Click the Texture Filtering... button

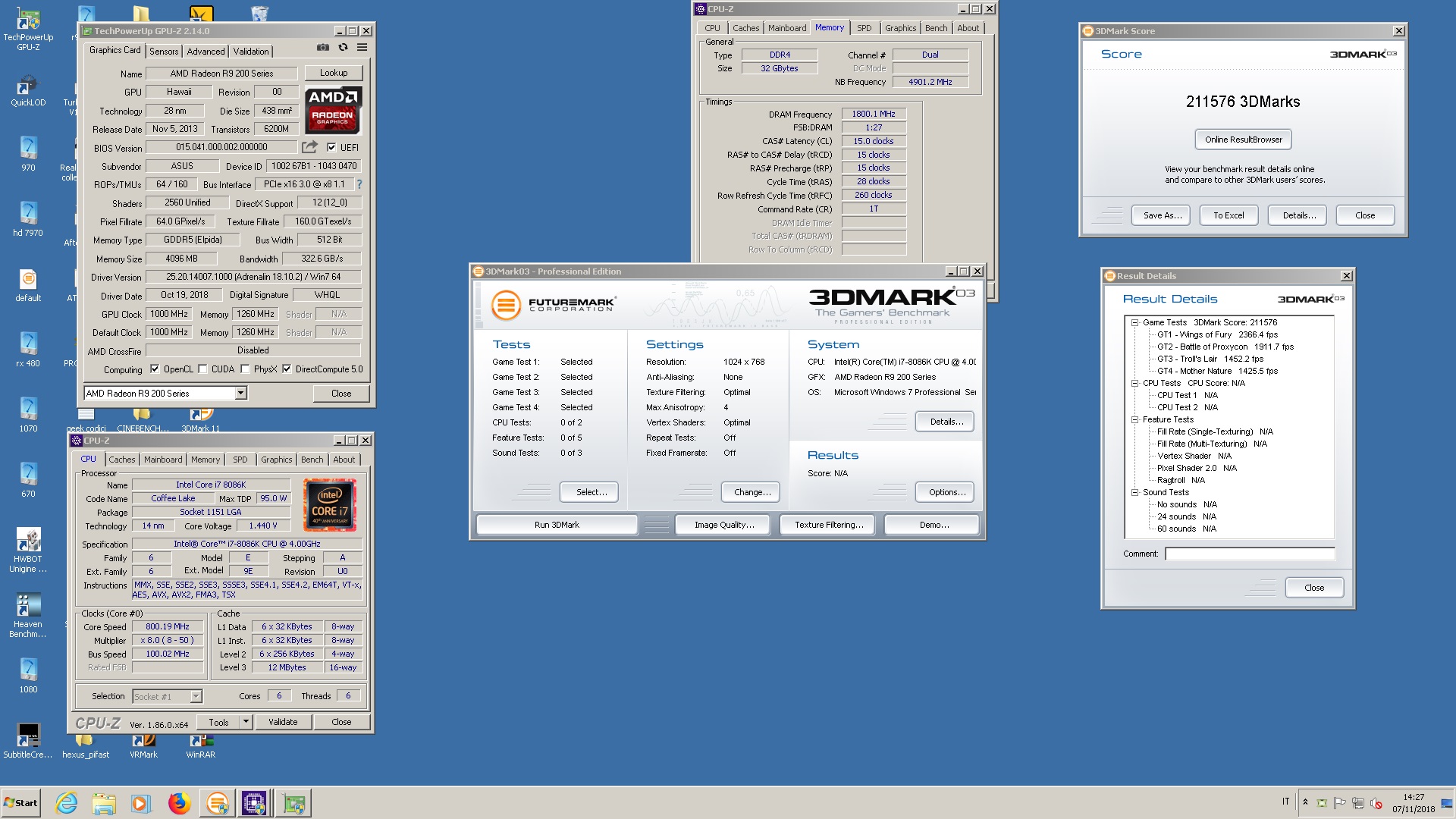(x=829, y=525)
